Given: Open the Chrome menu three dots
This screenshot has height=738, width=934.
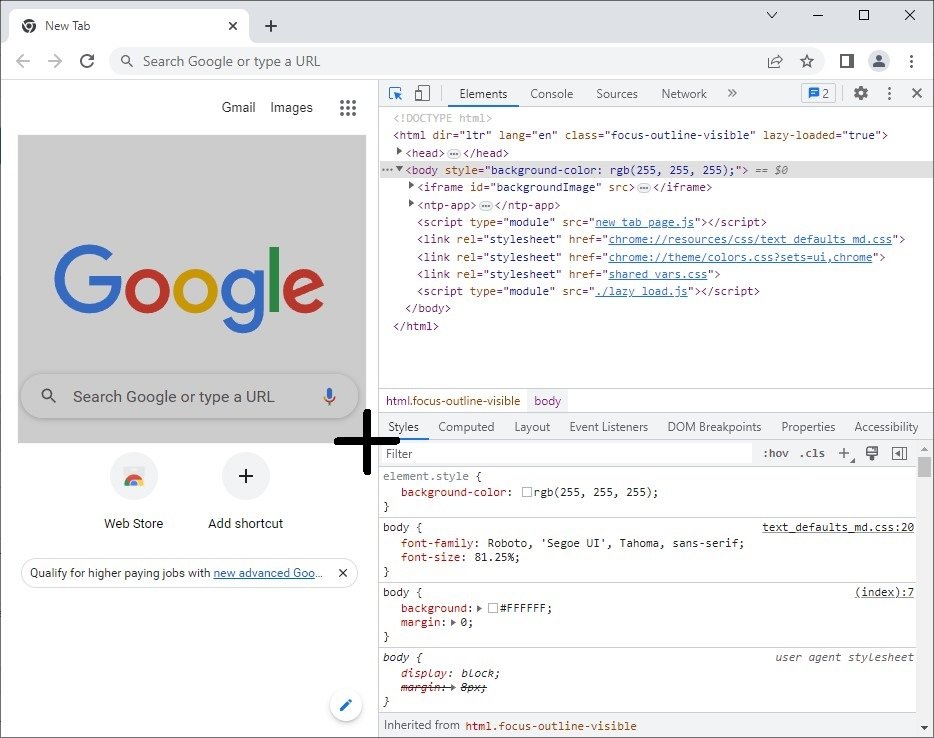Looking at the screenshot, I should [911, 61].
